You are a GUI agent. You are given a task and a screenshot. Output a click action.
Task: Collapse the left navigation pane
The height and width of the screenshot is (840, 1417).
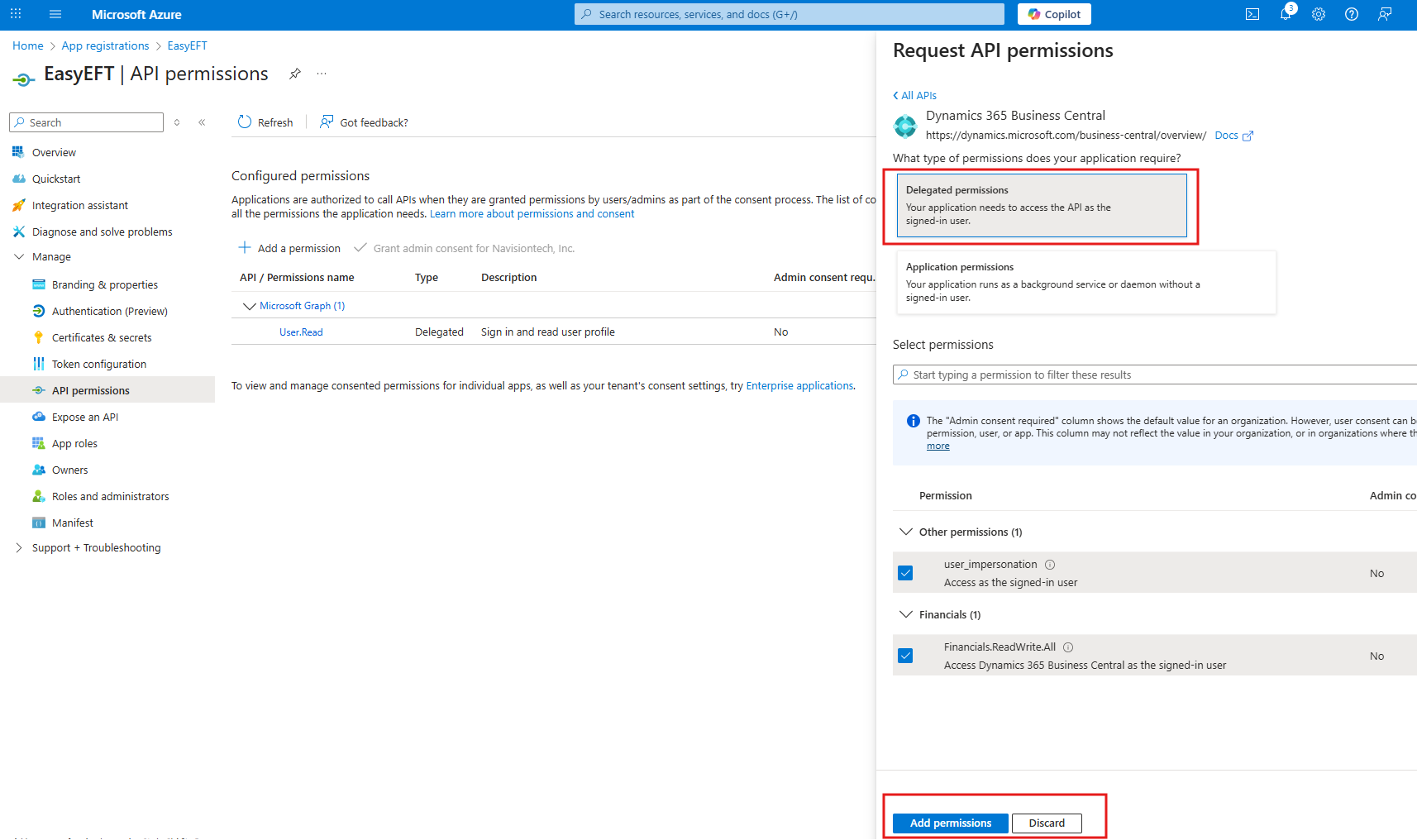point(202,122)
